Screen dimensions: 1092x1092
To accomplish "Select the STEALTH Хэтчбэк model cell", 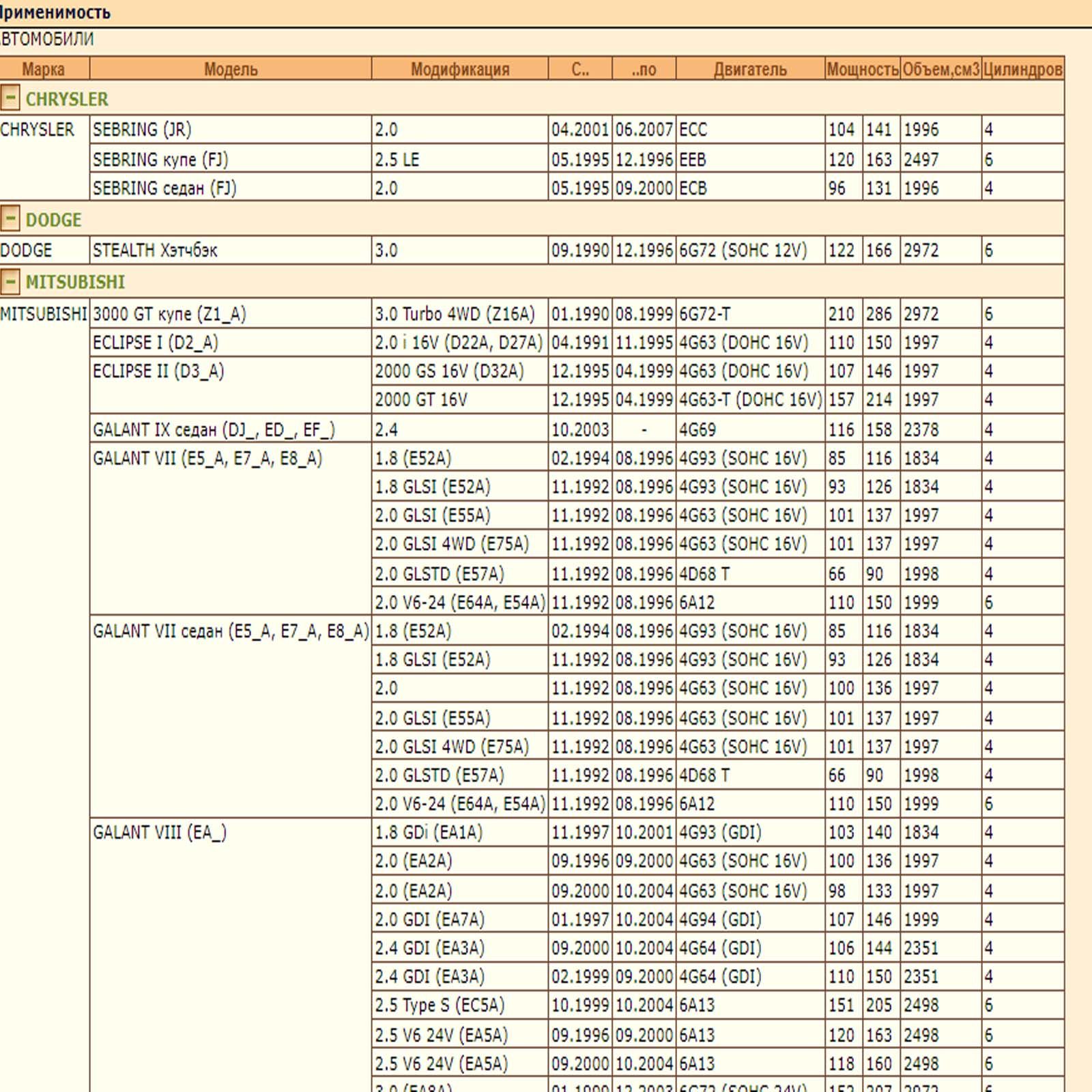I will (x=231, y=250).
